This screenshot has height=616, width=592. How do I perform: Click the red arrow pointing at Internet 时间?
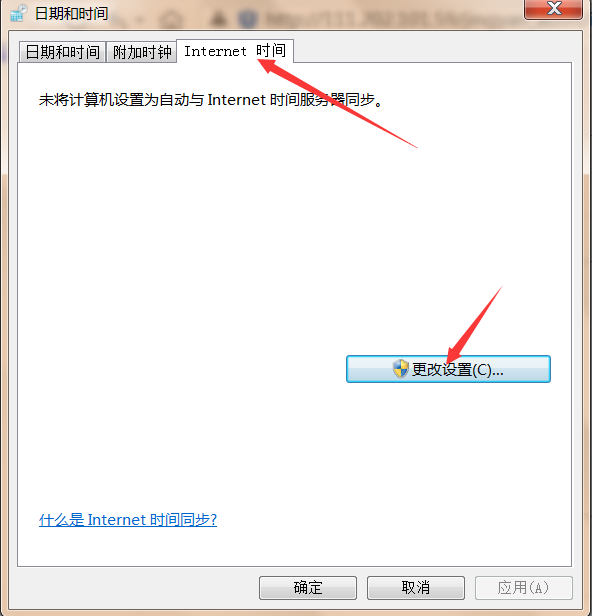point(337,103)
